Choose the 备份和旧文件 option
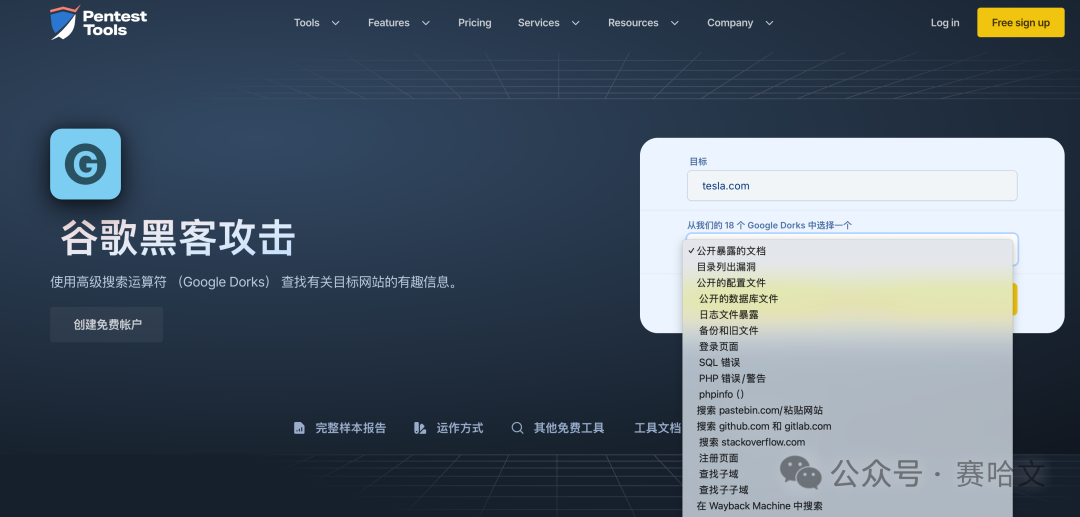 click(x=847, y=330)
